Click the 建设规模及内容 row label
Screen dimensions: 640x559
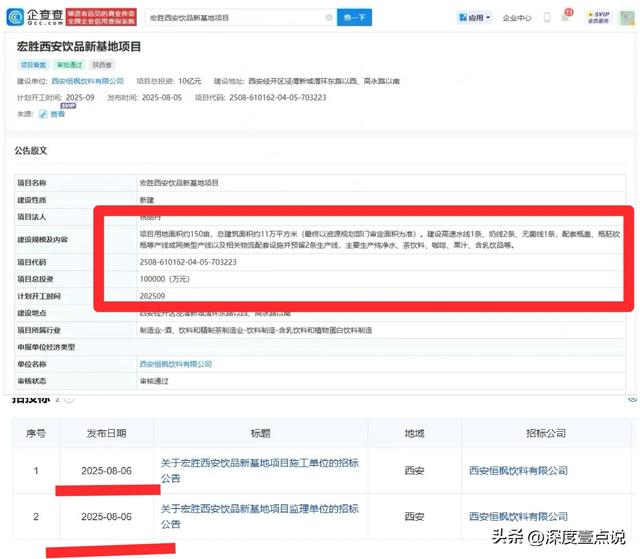click(x=42, y=240)
